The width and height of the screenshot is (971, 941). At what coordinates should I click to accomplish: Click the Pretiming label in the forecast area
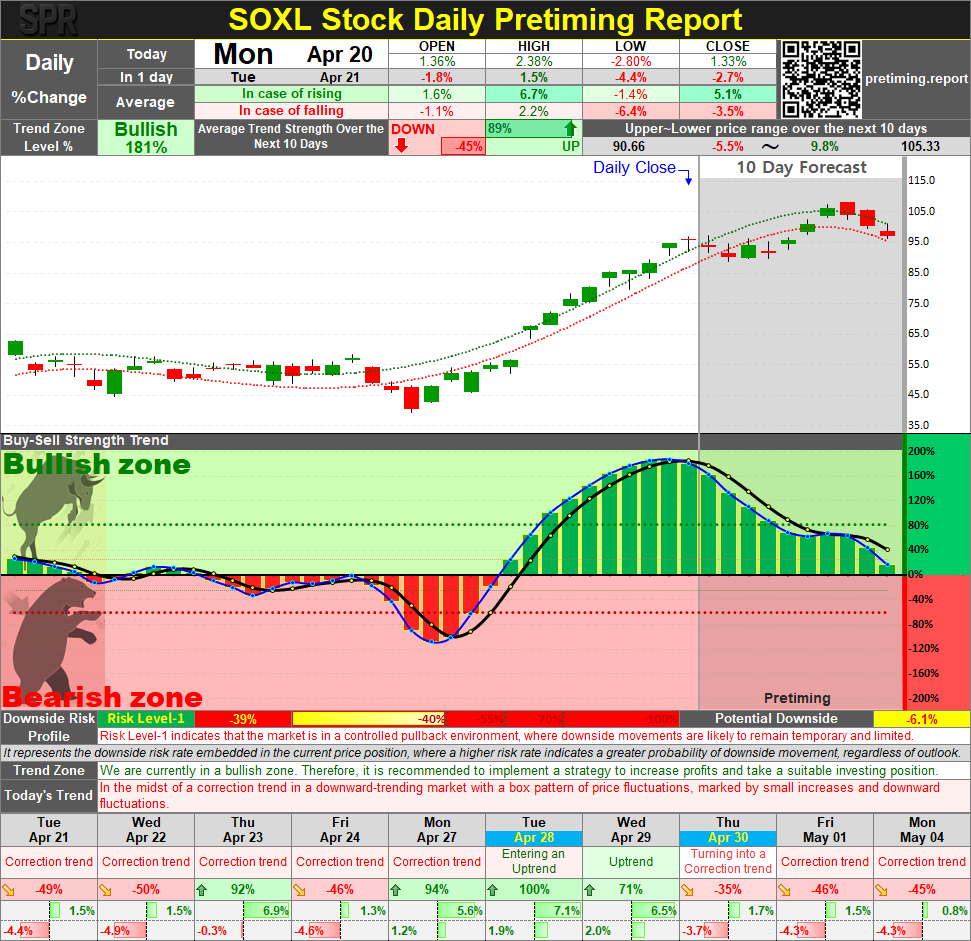797,698
